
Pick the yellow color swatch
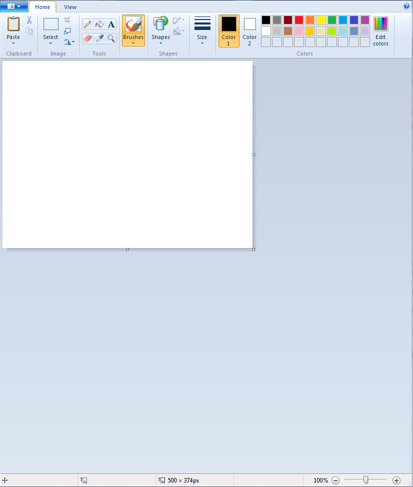(x=321, y=20)
